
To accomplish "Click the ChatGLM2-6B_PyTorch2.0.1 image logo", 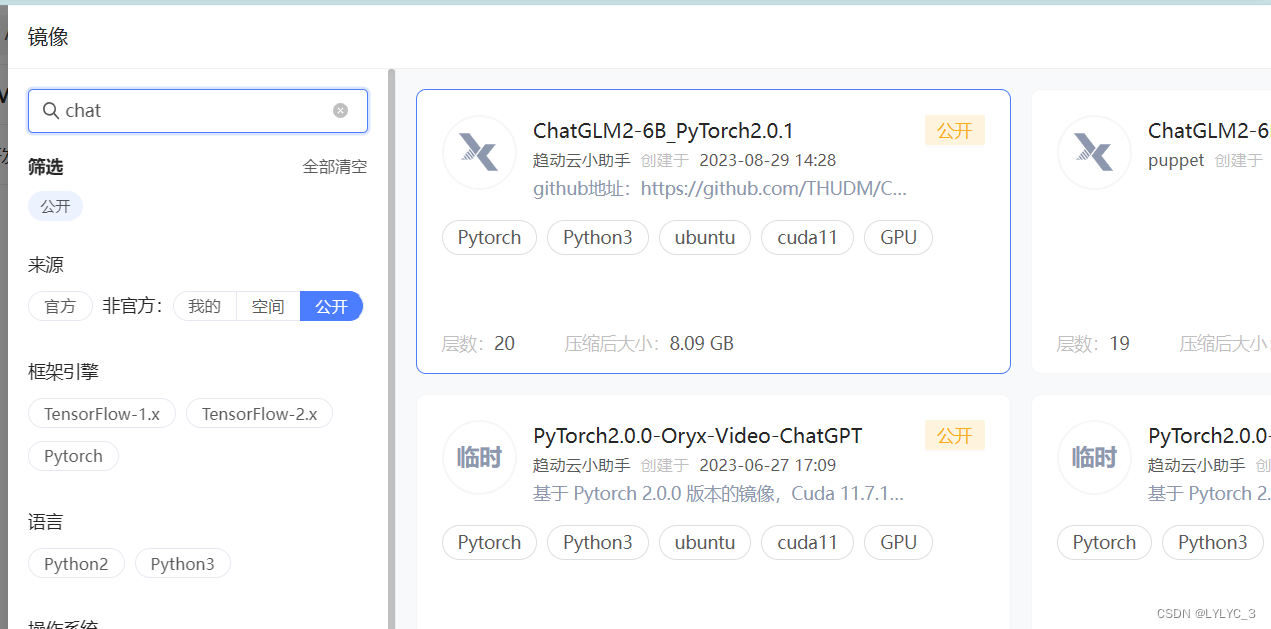I will coord(479,152).
